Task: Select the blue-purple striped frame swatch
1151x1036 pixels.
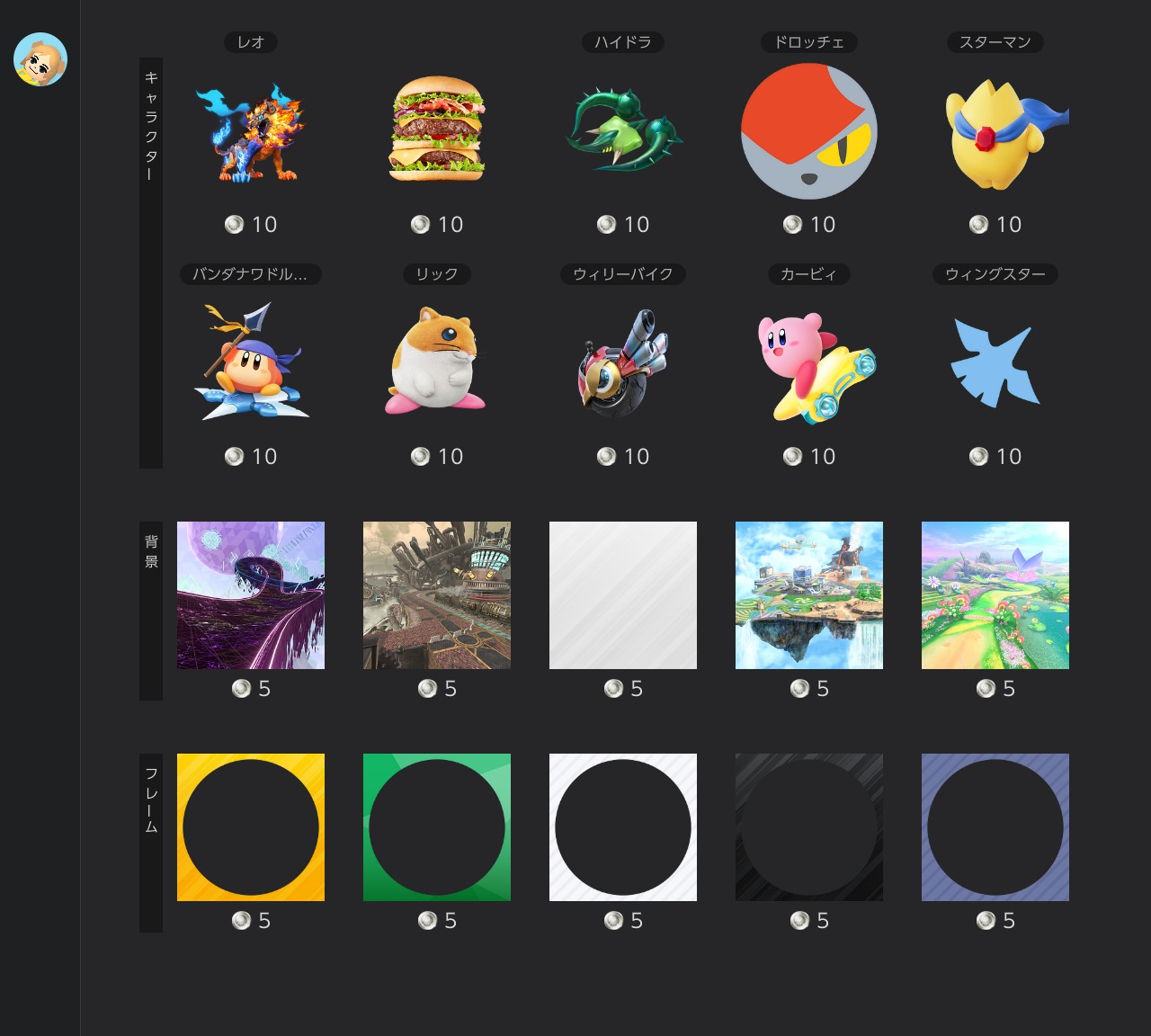Action: [x=995, y=827]
